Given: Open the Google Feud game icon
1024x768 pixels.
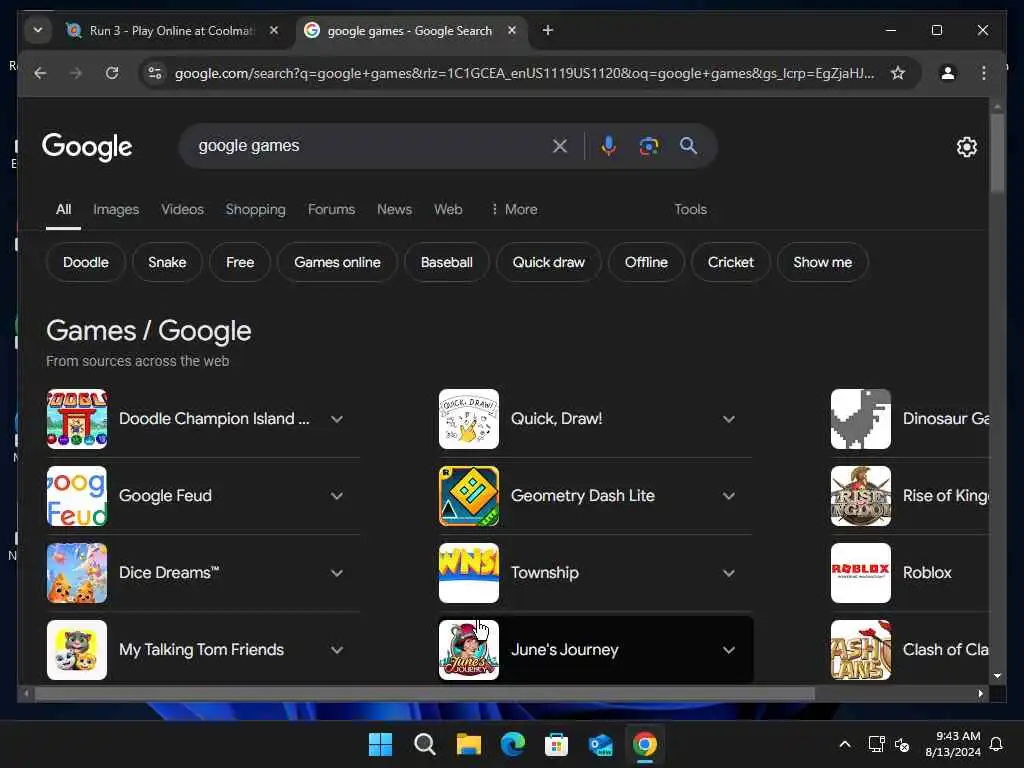Looking at the screenshot, I should click(x=77, y=496).
